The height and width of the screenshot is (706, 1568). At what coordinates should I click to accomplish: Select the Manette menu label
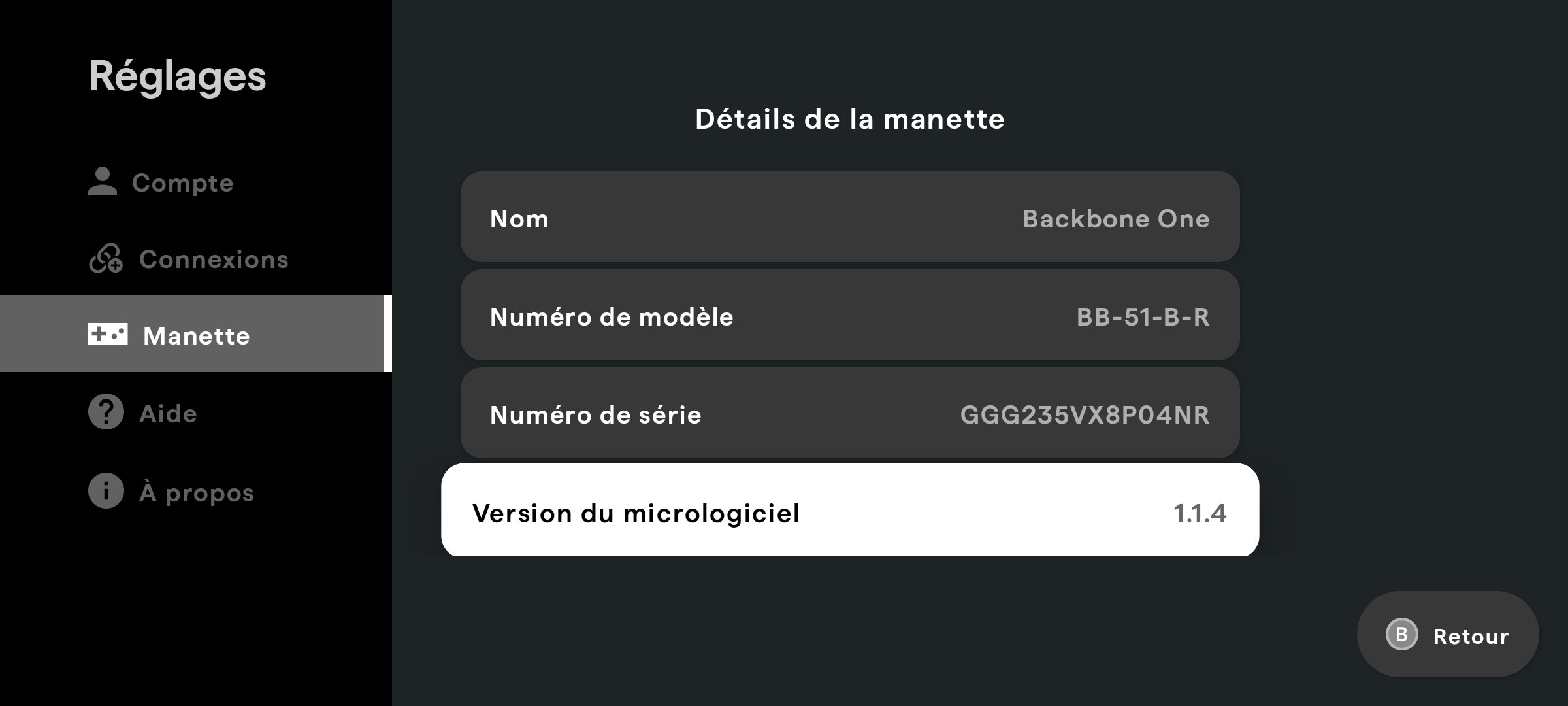click(197, 336)
